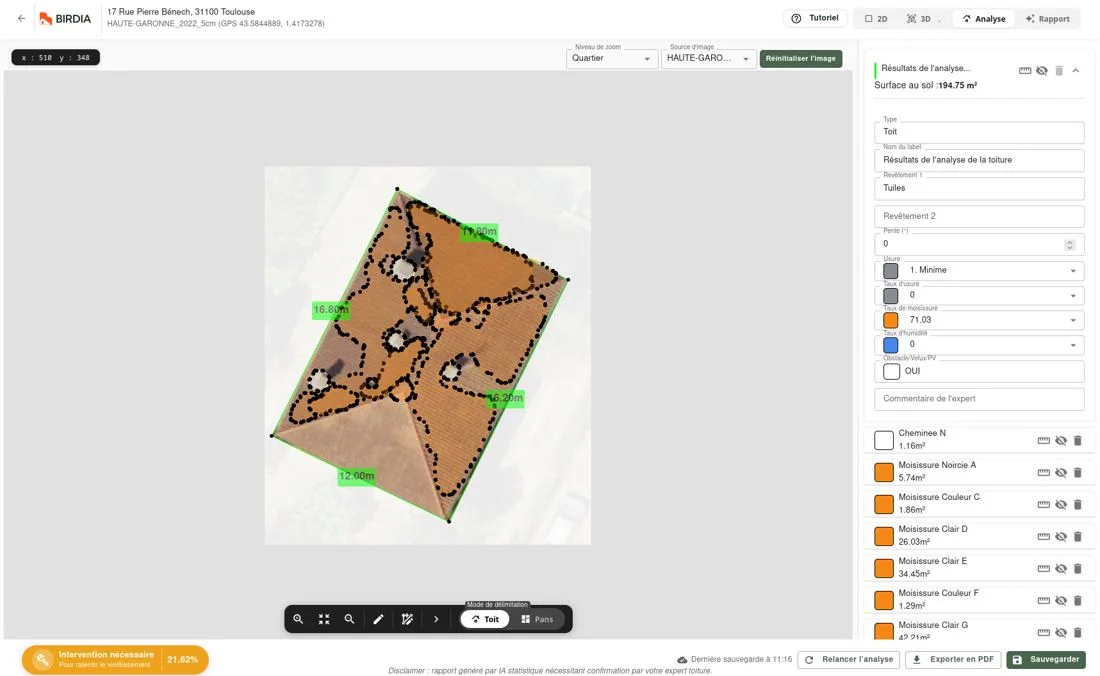Click the ruler icon on Moisissure Couleur C
The height and width of the screenshot is (676, 1100).
[1043, 504]
